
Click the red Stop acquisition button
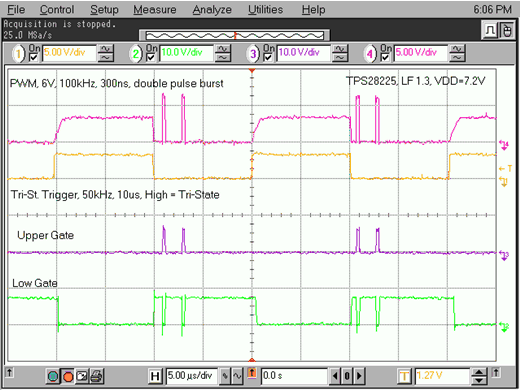(68, 376)
